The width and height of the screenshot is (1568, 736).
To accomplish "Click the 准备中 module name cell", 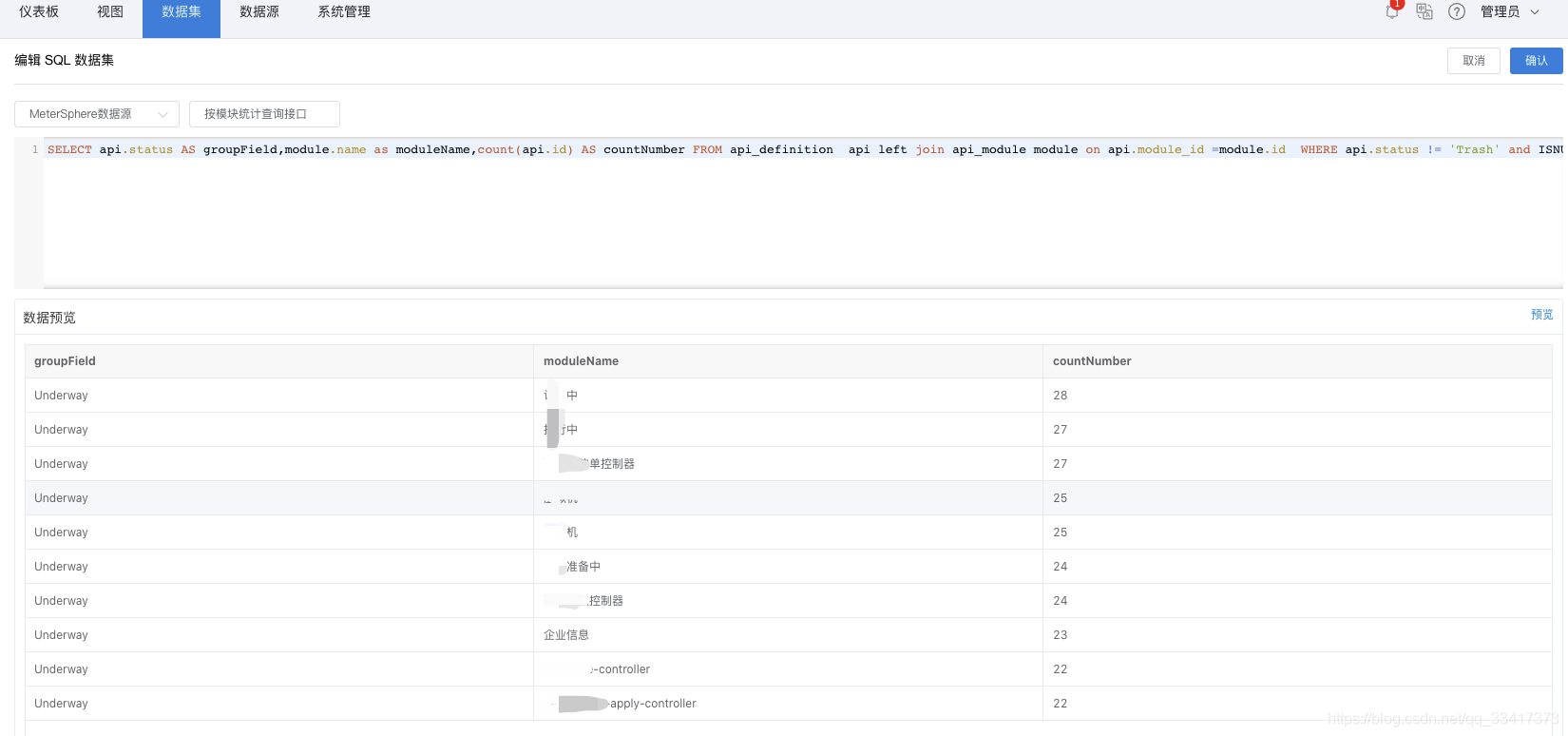I will [788, 567].
